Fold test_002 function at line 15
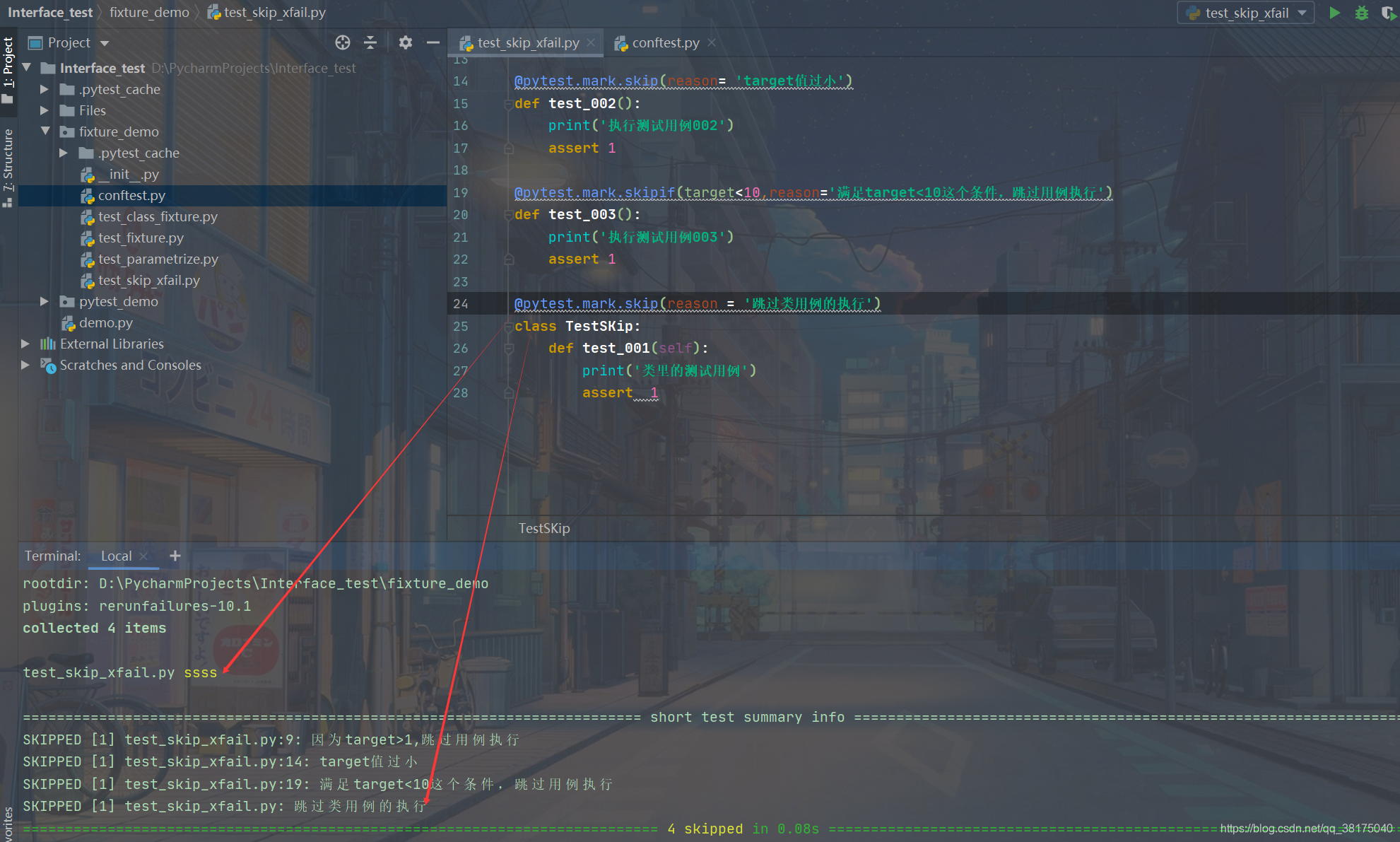 click(508, 104)
